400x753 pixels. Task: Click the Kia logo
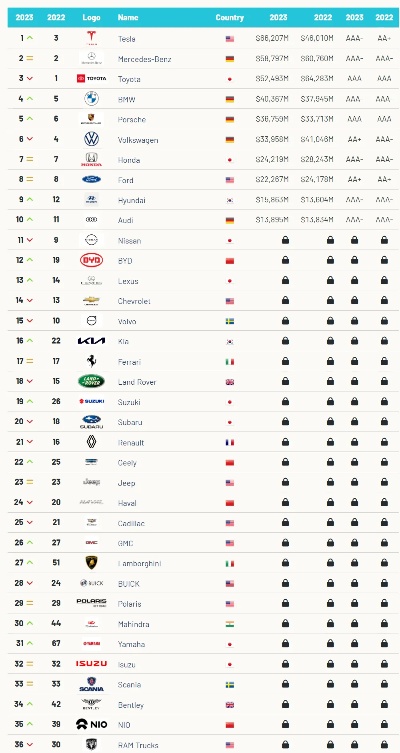point(91,341)
